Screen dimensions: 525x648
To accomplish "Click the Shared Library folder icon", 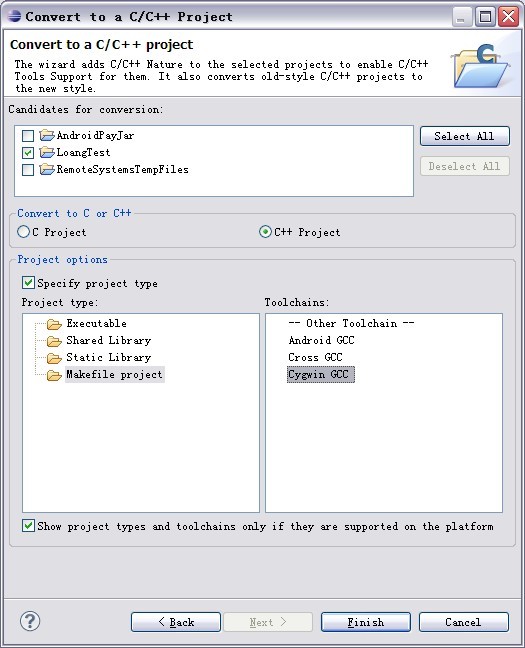I will point(54,341).
